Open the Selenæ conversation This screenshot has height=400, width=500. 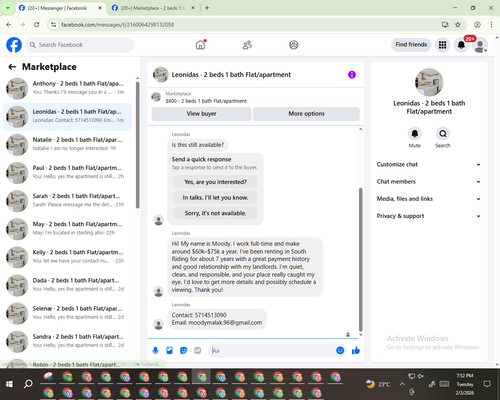(67, 313)
